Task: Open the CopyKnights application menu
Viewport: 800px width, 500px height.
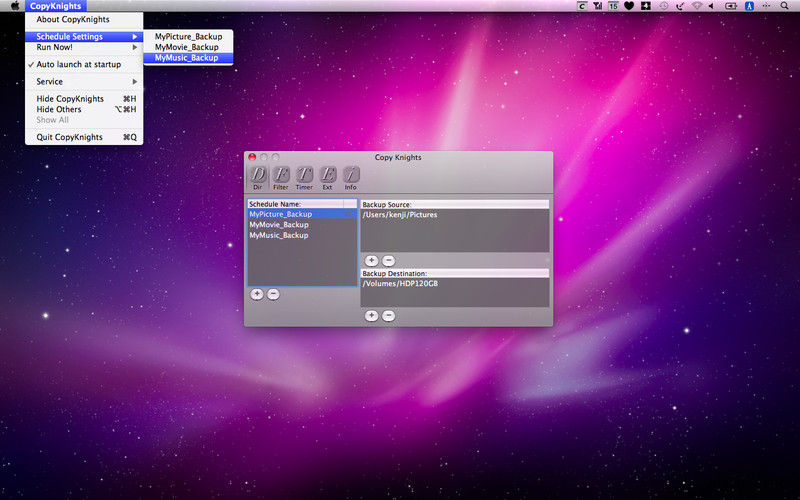Action: [56, 6]
